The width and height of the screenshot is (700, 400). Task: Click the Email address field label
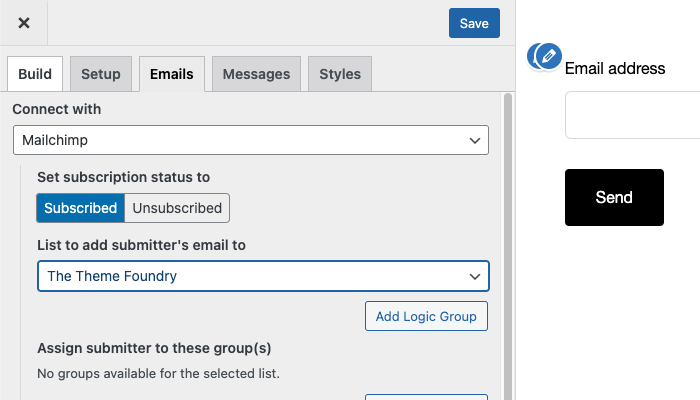pos(615,68)
